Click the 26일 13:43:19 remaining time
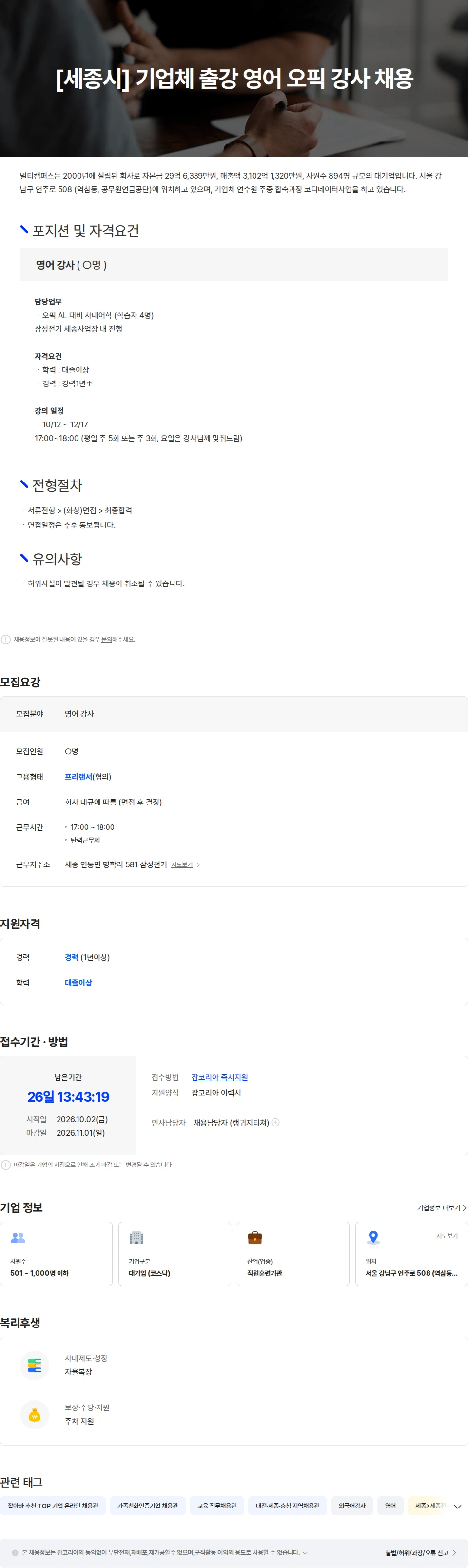Image resolution: width=468 pixels, height=1568 pixels. 68,1097
